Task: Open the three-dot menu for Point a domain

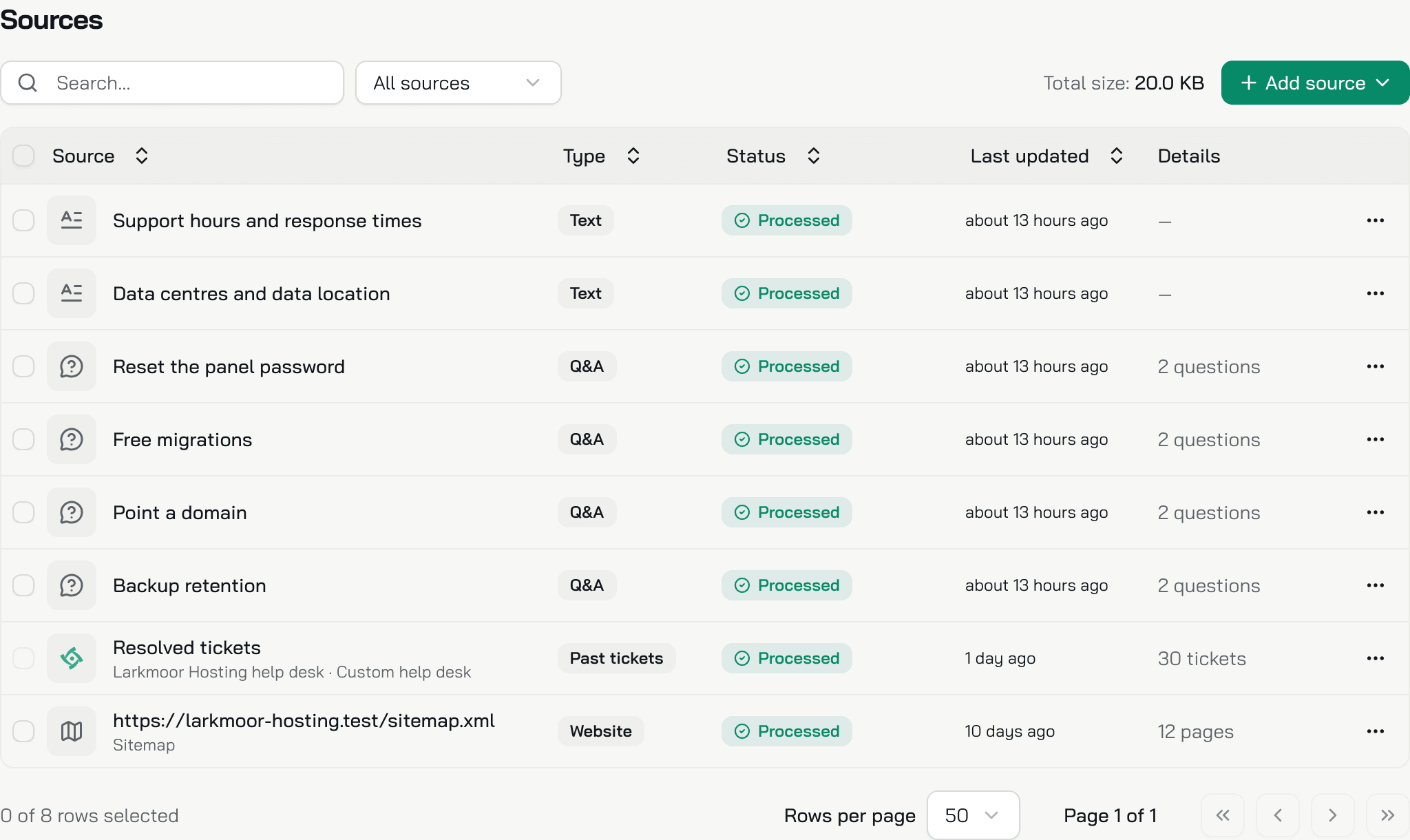Action: (1375, 512)
